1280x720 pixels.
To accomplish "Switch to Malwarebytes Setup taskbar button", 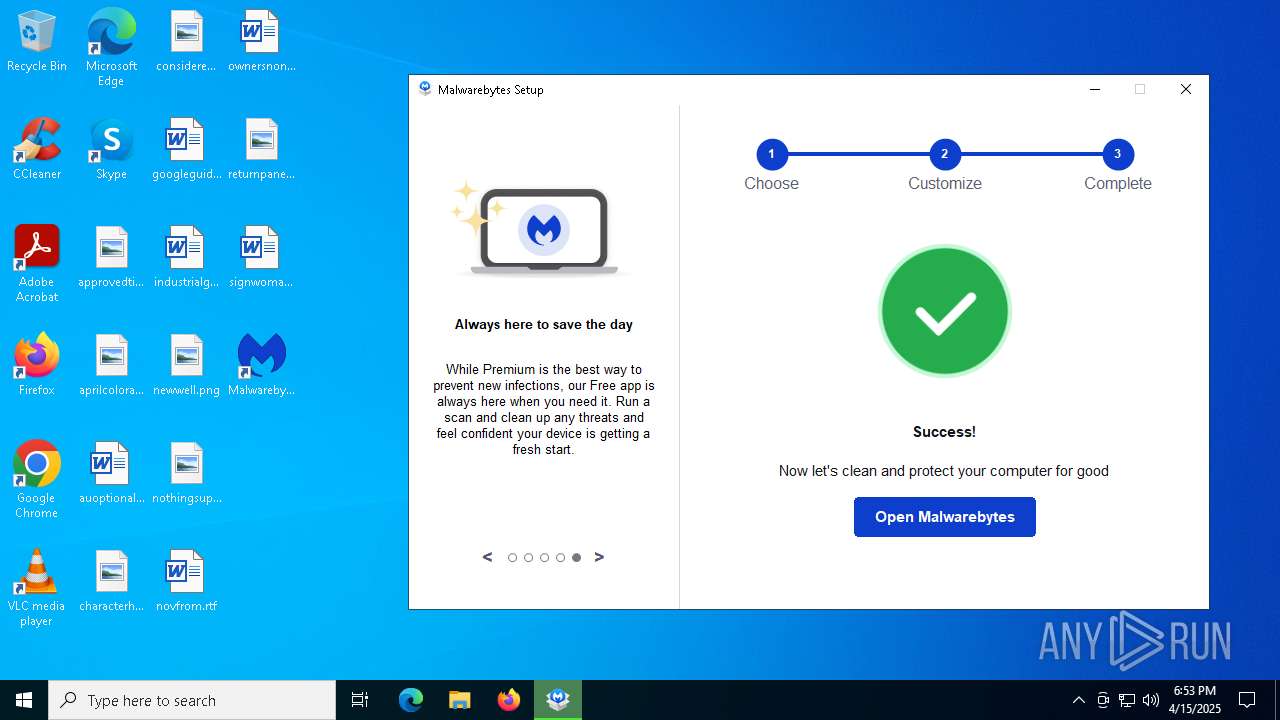I will (x=558, y=700).
